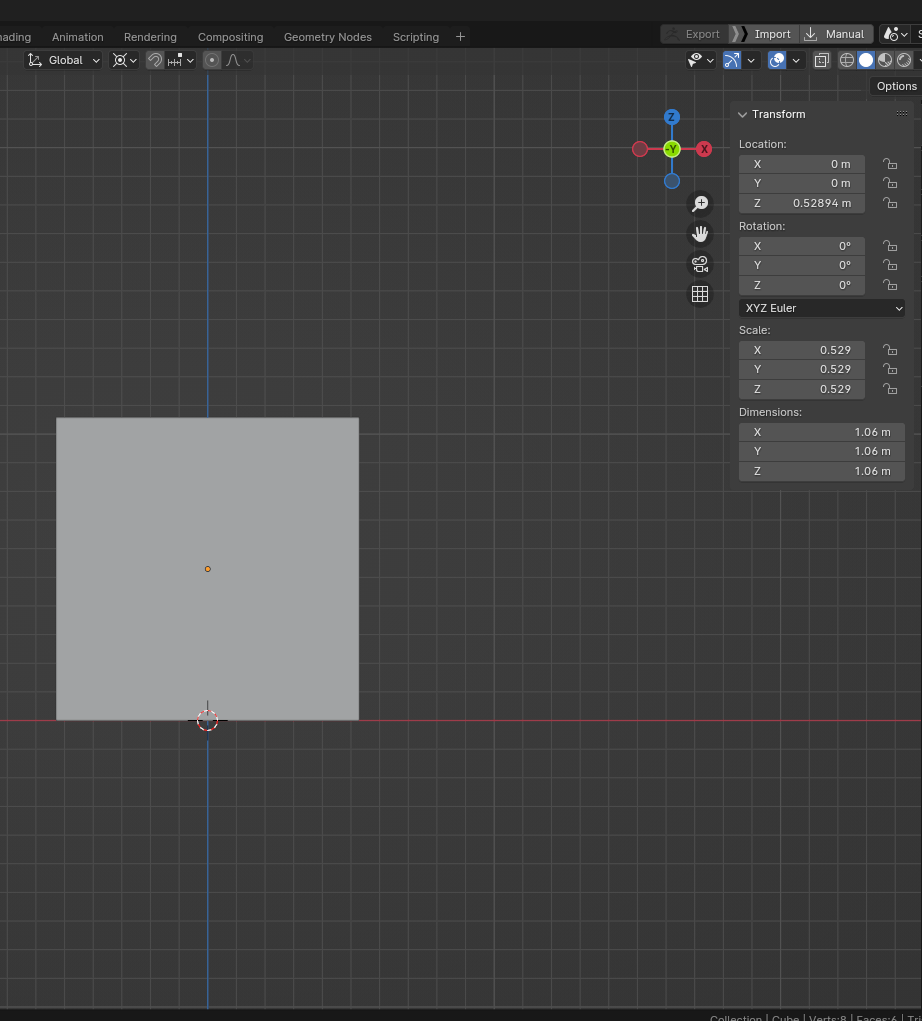The height and width of the screenshot is (1021, 922).
Task: Click the Zoom view magnifier icon
Action: tap(700, 204)
